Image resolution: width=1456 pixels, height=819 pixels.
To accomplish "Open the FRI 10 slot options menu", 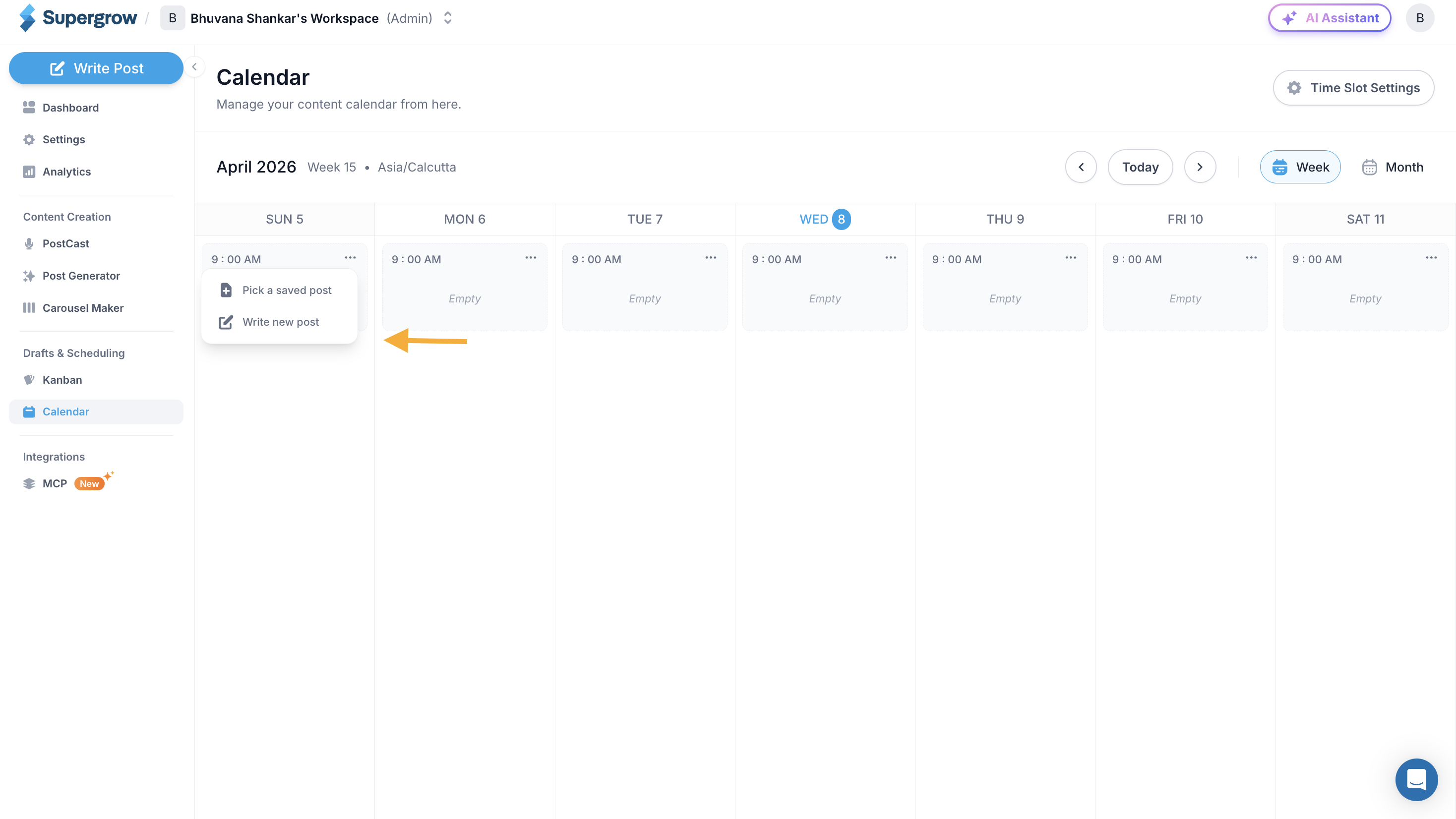I will pos(1251,258).
